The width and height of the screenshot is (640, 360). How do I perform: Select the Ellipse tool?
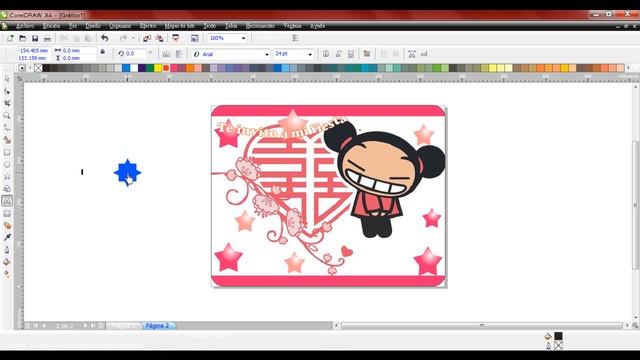tap(7, 164)
